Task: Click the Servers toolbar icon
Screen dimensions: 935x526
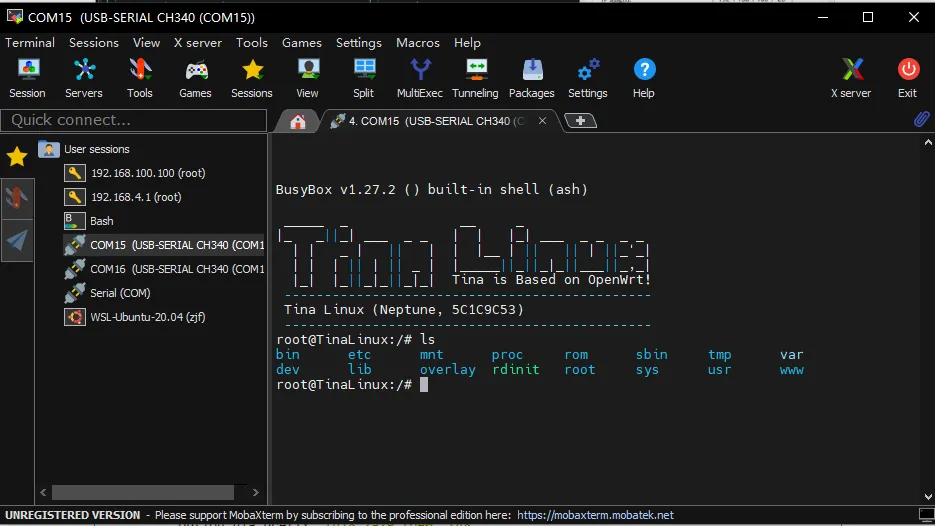Action: [84, 78]
